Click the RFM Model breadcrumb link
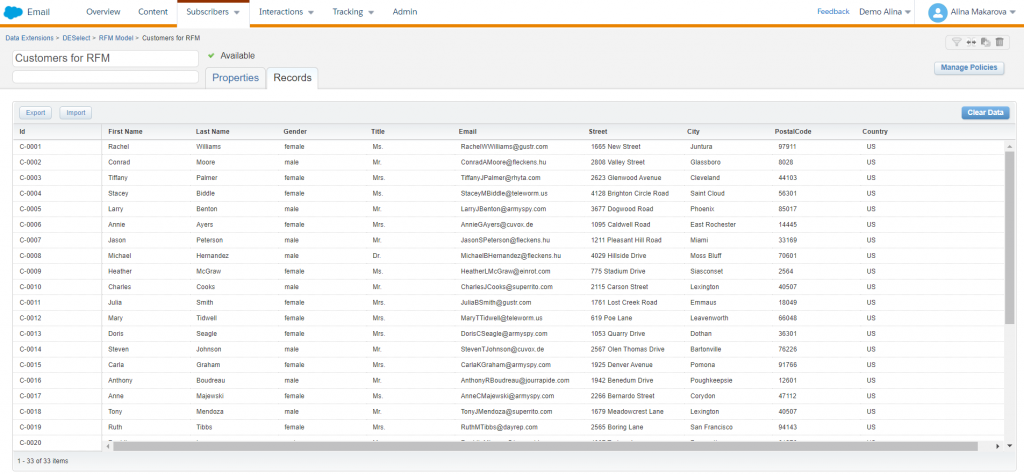This screenshot has width=1024, height=474. (116, 37)
